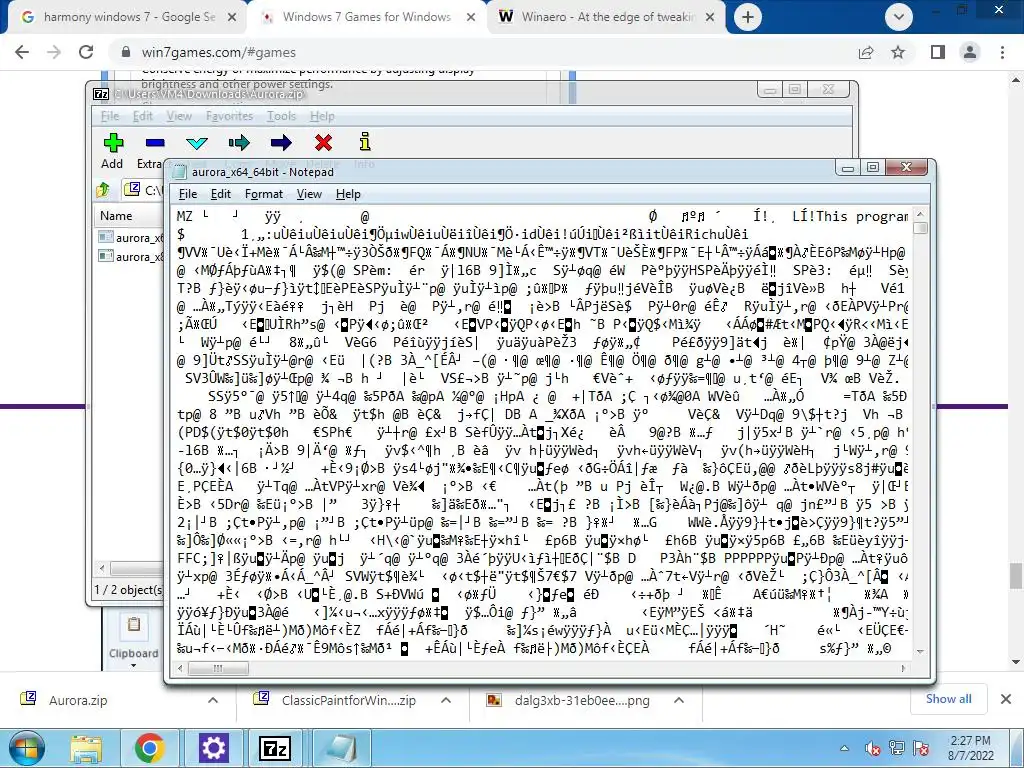
Task: Click Notepad scroll down arrow
Action: click(920, 651)
